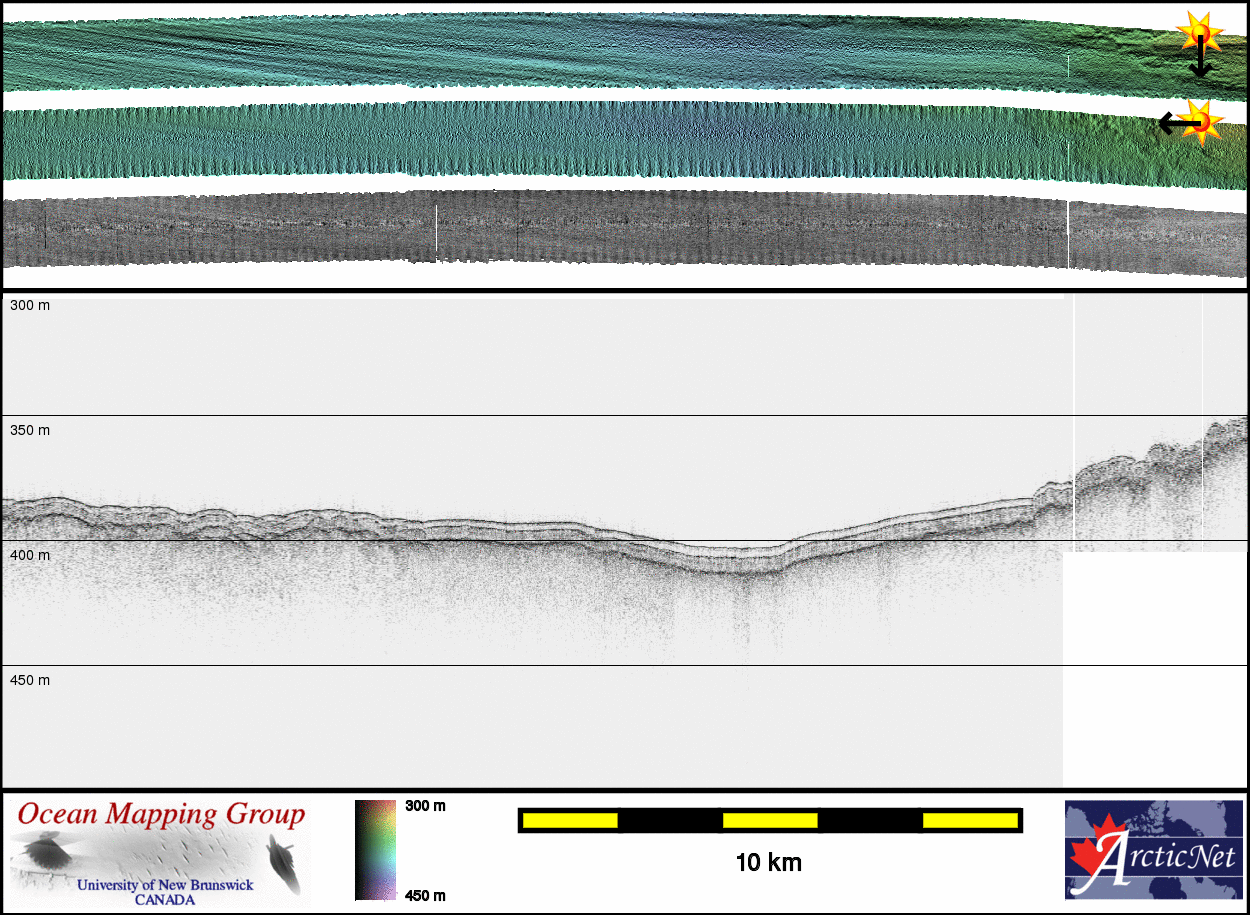This screenshot has height=915, width=1250.
Task: Click the 450 m depth axis label
Action: (30, 680)
